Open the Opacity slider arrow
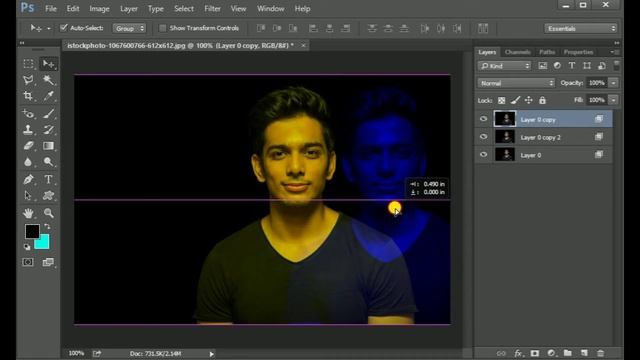 click(613, 83)
